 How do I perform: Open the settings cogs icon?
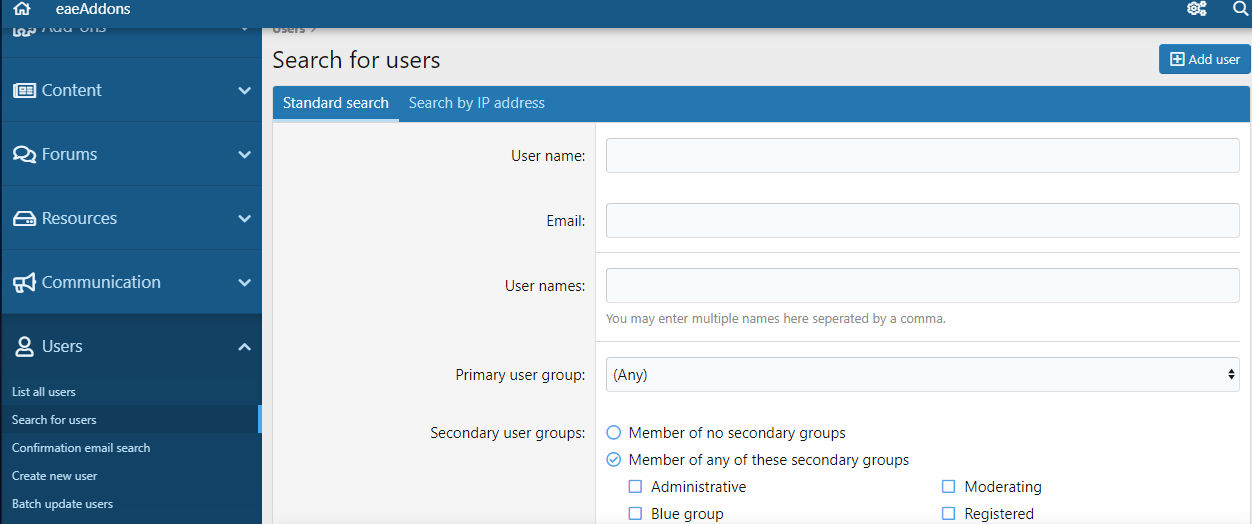1196,9
